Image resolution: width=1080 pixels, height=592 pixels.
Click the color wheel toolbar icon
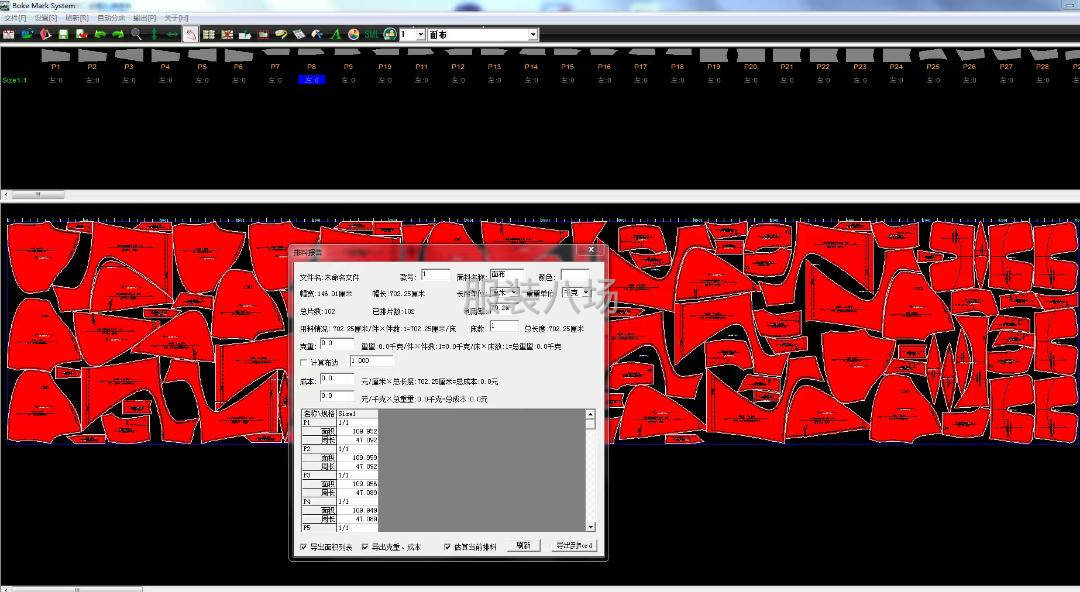(353, 34)
